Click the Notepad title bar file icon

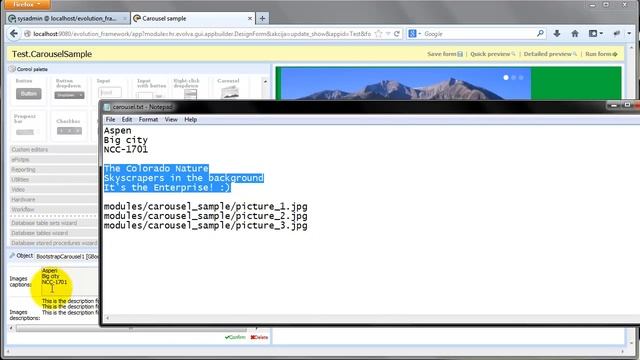point(107,107)
